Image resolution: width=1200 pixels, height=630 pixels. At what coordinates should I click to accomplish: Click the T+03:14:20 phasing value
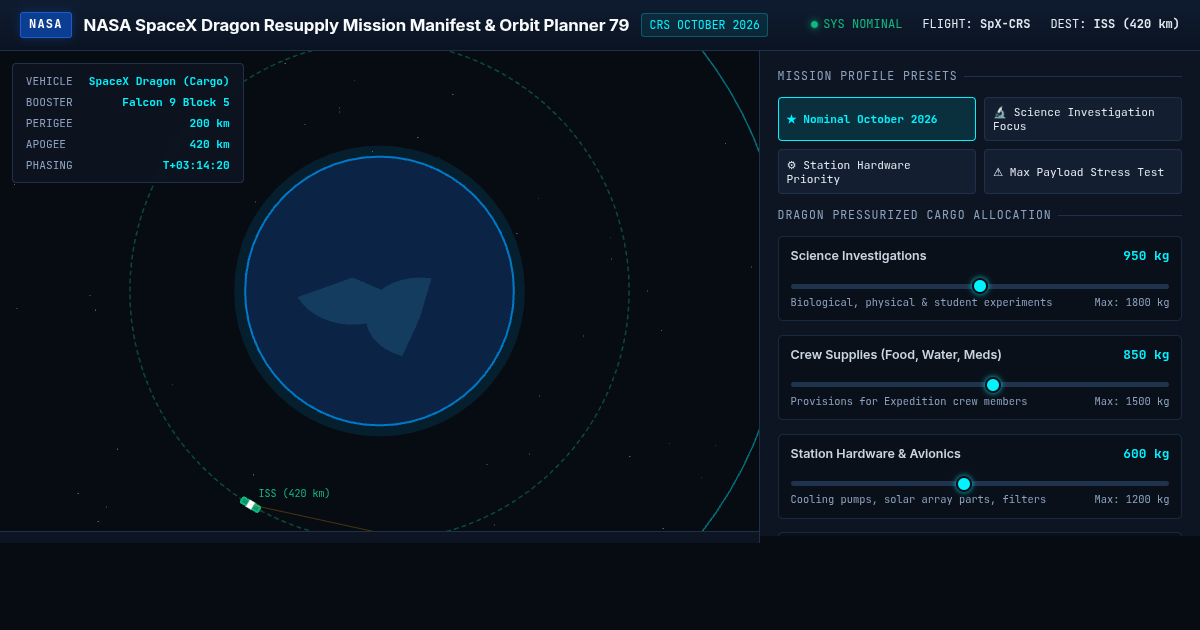[196, 166]
